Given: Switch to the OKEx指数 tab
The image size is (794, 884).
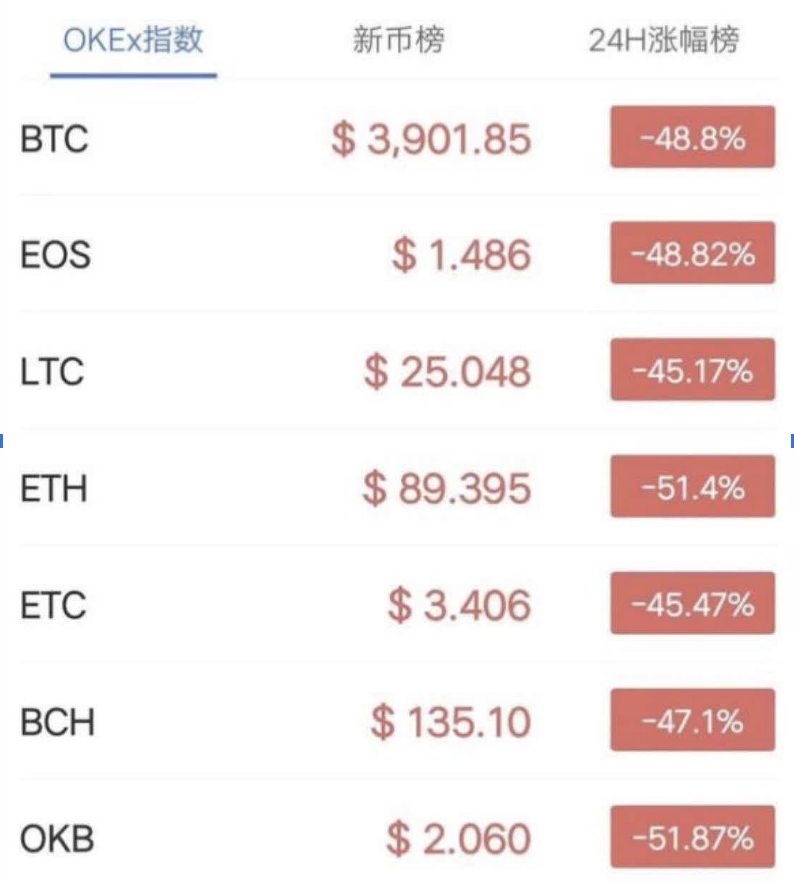Looking at the screenshot, I should (x=133, y=41).
